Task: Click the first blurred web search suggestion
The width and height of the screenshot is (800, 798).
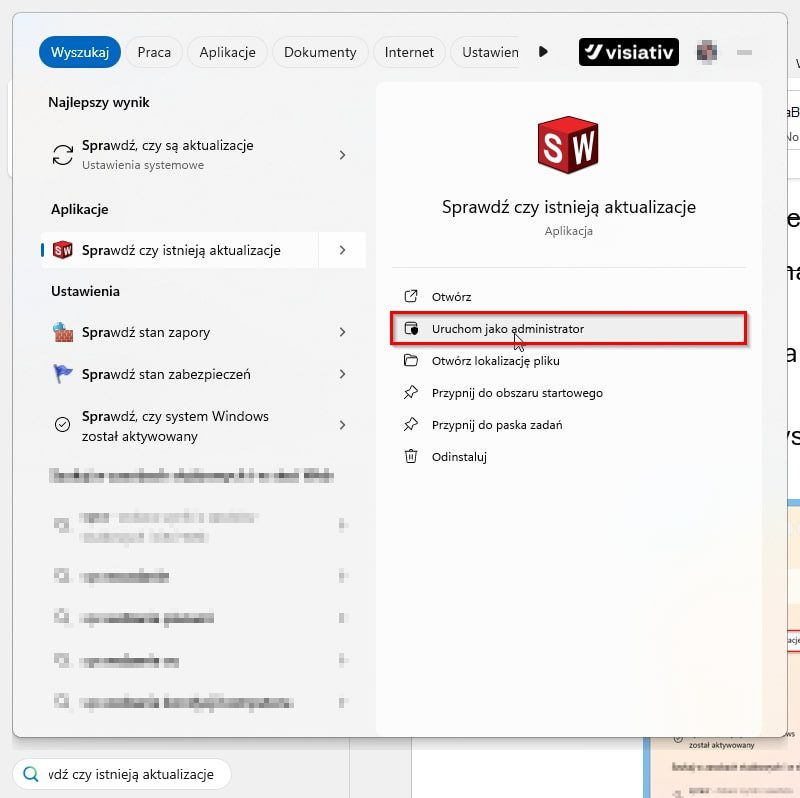Action: 202,527
